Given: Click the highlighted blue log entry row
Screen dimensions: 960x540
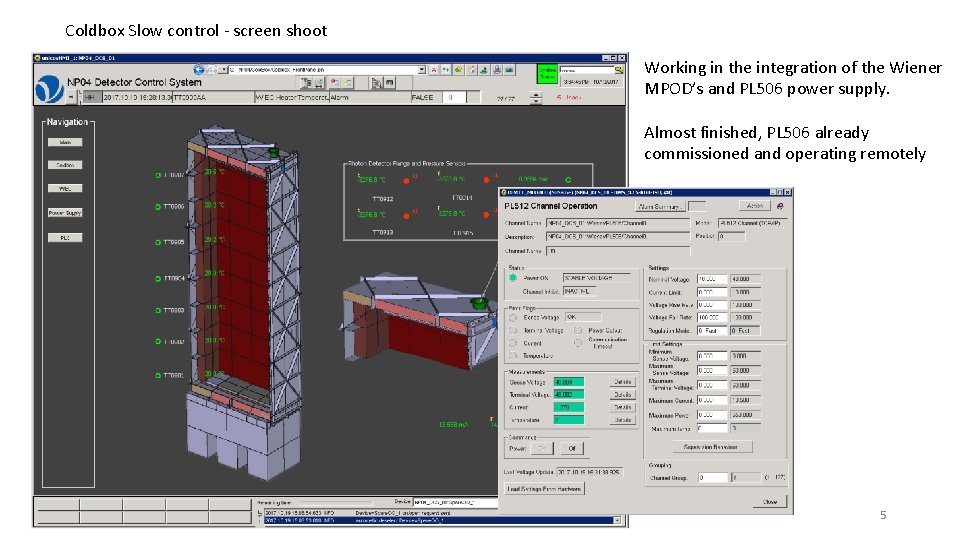Looking at the screenshot, I should (438, 521).
